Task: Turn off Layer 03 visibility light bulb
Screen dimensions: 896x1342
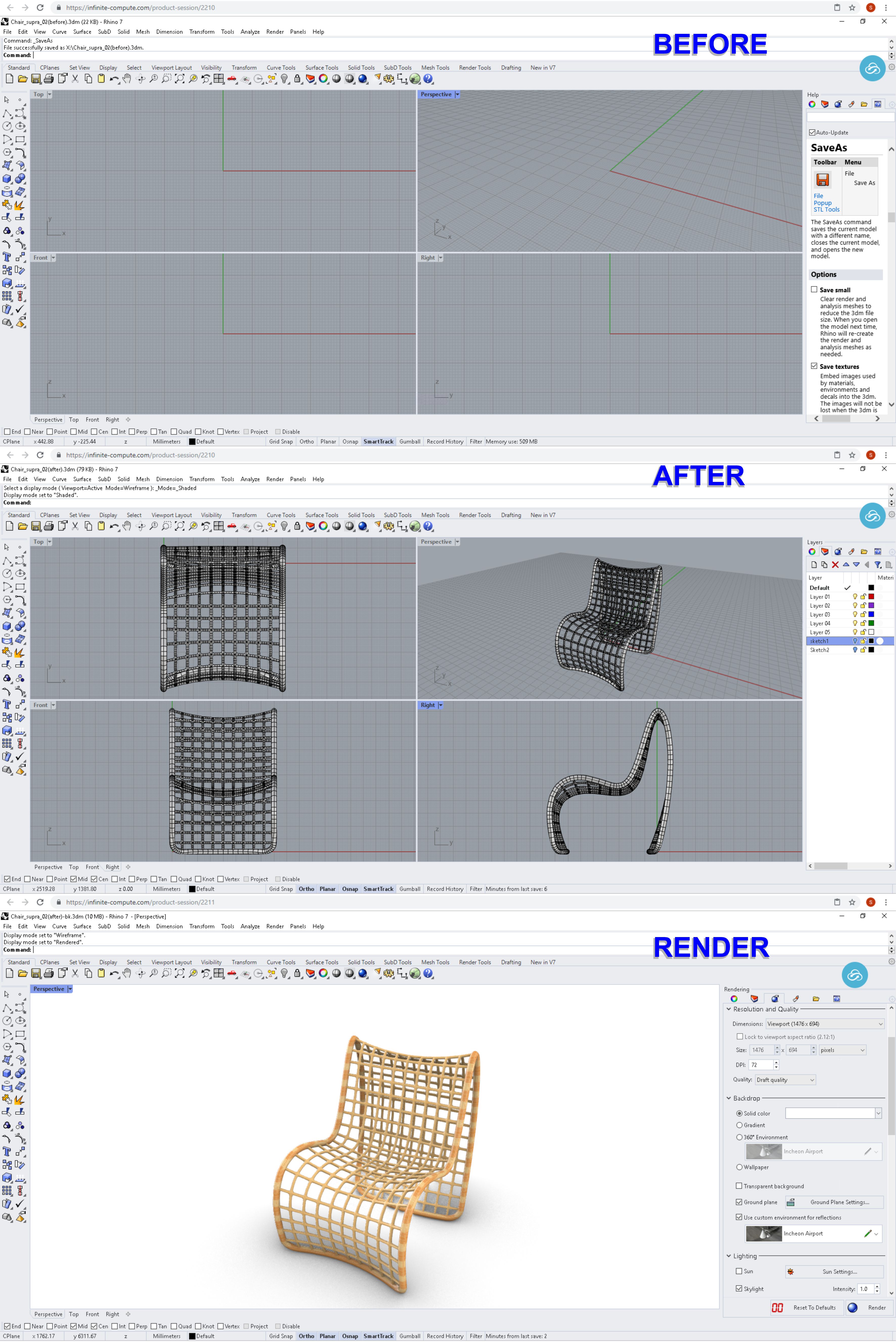Action: tap(855, 614)
